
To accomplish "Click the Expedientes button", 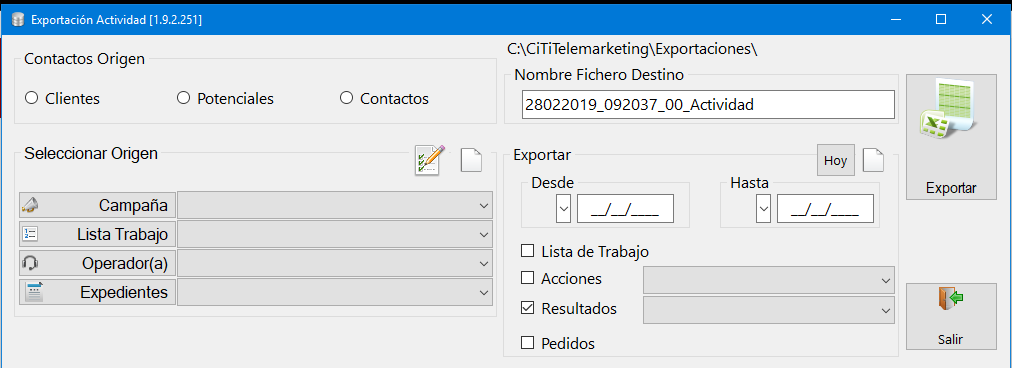I will [x=97, y=292].
